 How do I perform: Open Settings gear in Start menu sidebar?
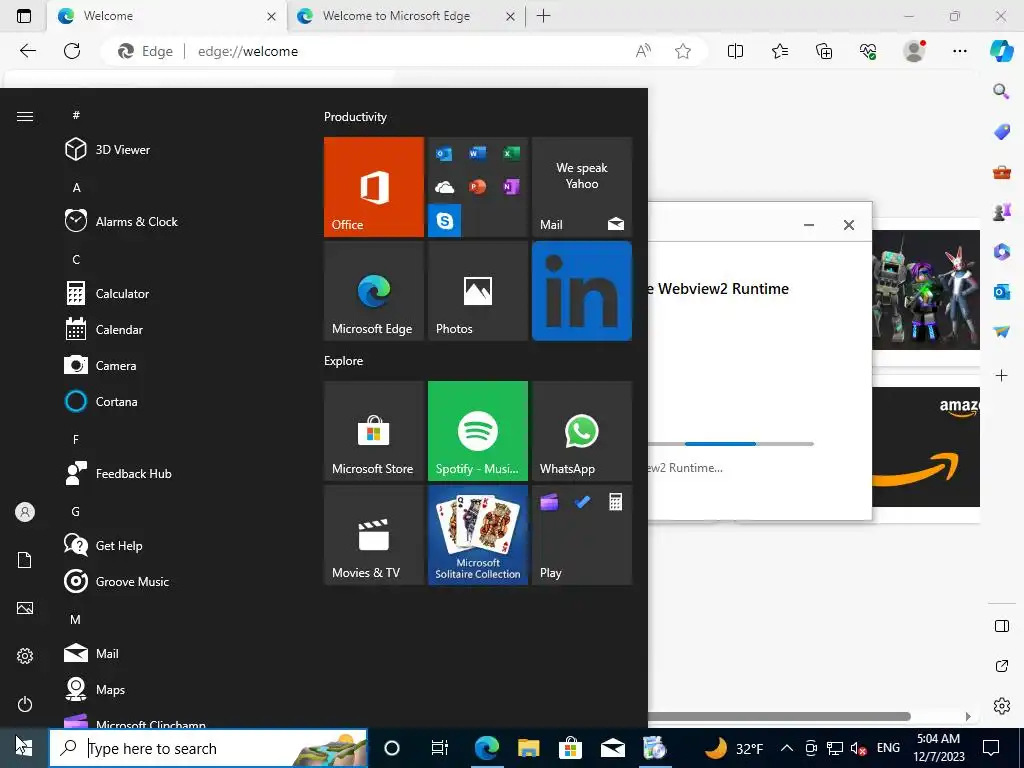(25, 656)
